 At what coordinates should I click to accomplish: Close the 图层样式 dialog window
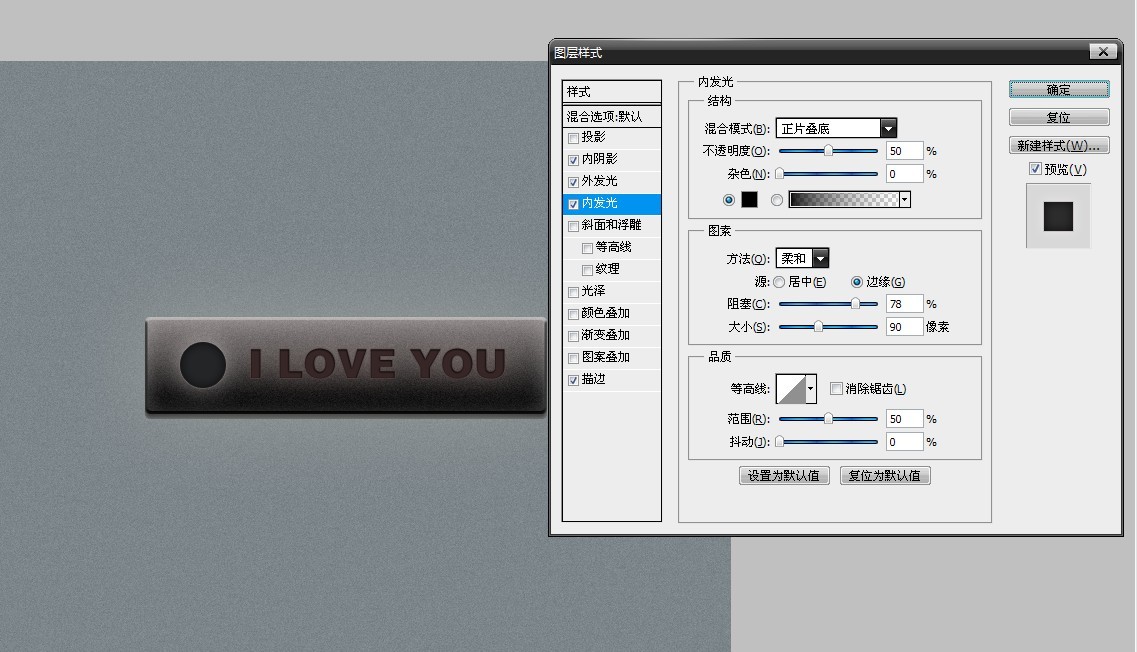(1103, 52)
